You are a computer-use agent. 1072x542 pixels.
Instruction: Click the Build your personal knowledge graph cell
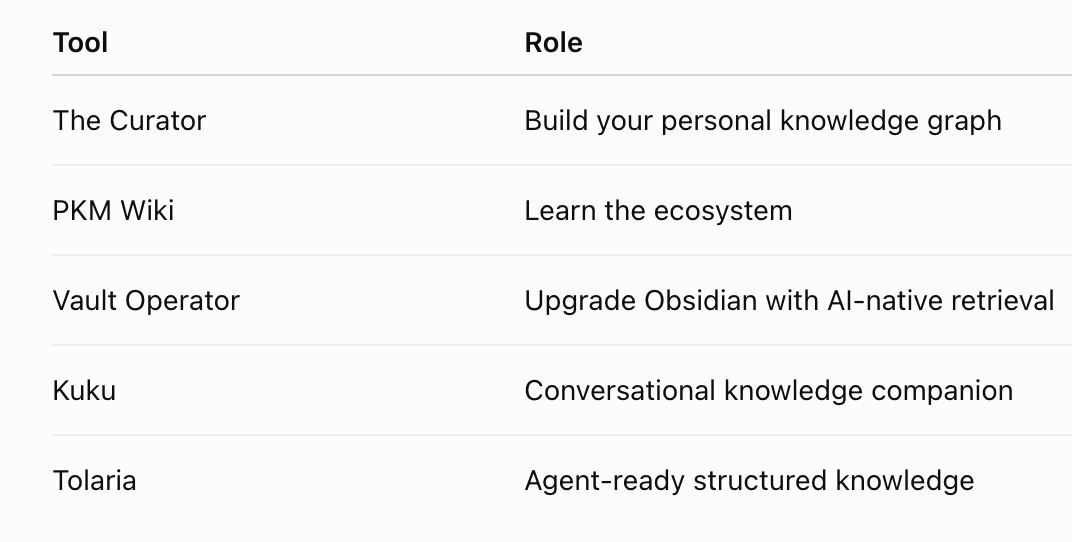coord(763,121)
